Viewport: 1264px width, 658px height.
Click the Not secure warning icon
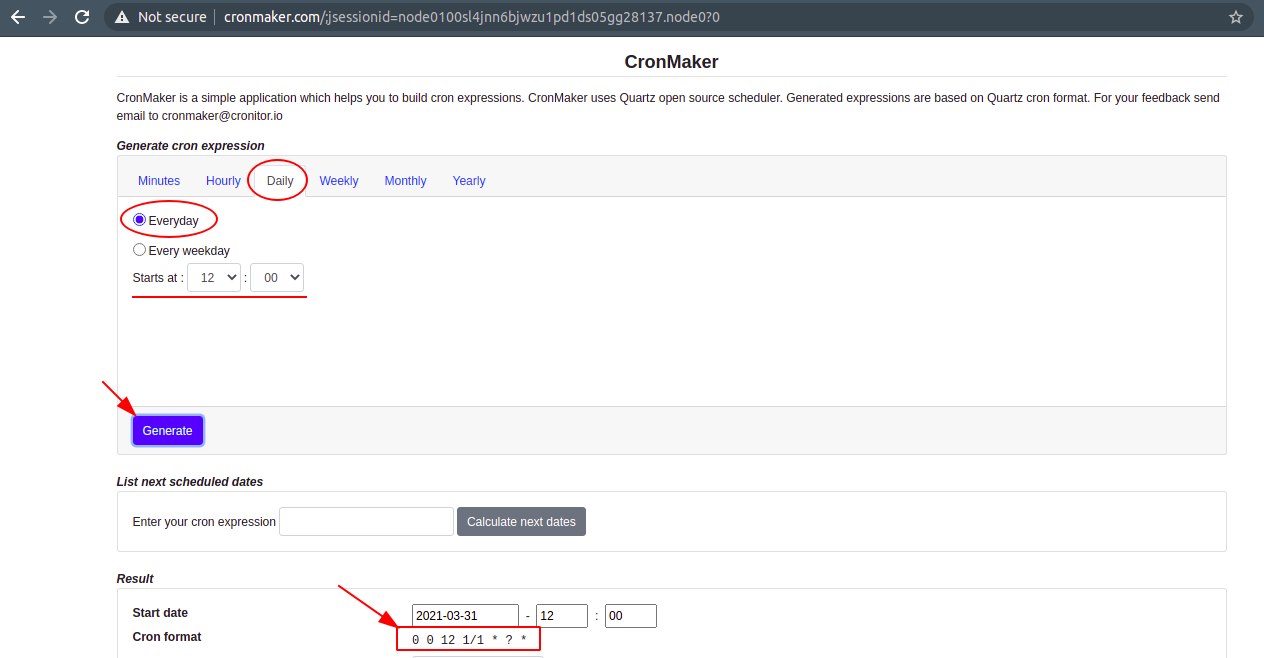tap(122, 17)
